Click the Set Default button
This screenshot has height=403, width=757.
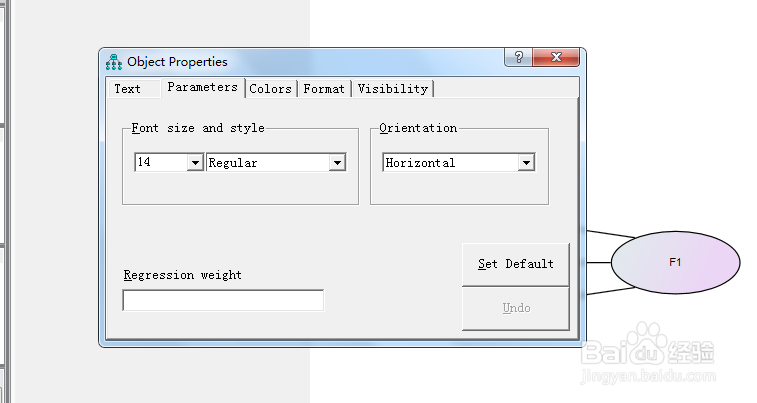coord(516,264)
